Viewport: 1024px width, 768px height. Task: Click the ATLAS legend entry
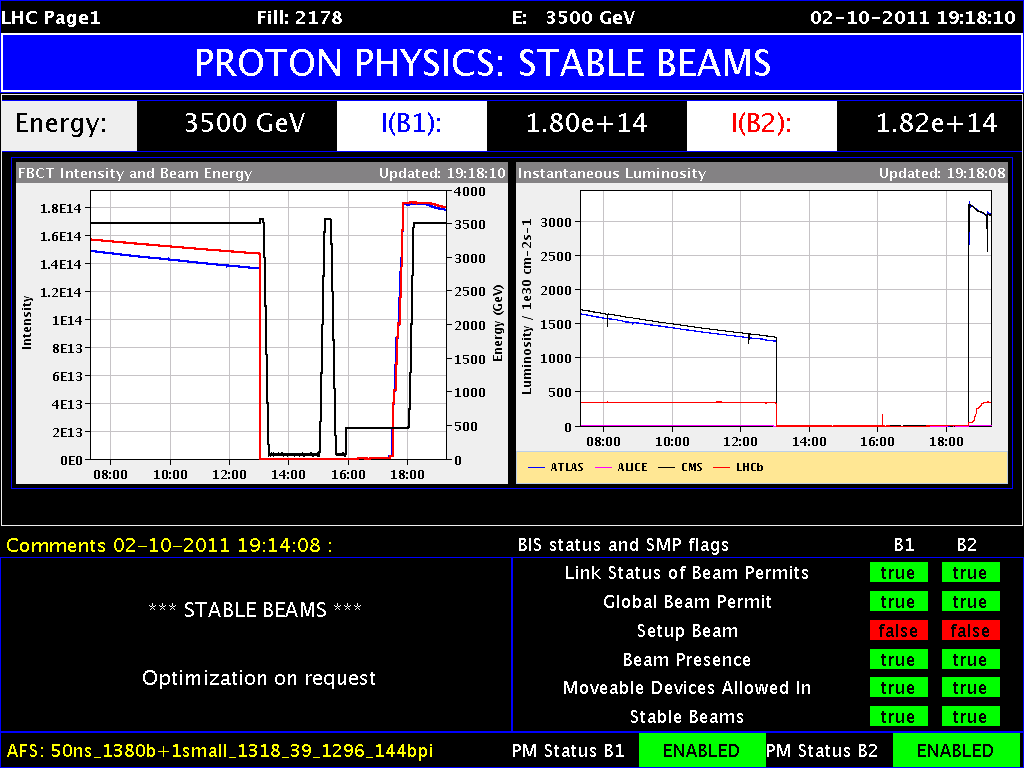(x=554, y=468)
